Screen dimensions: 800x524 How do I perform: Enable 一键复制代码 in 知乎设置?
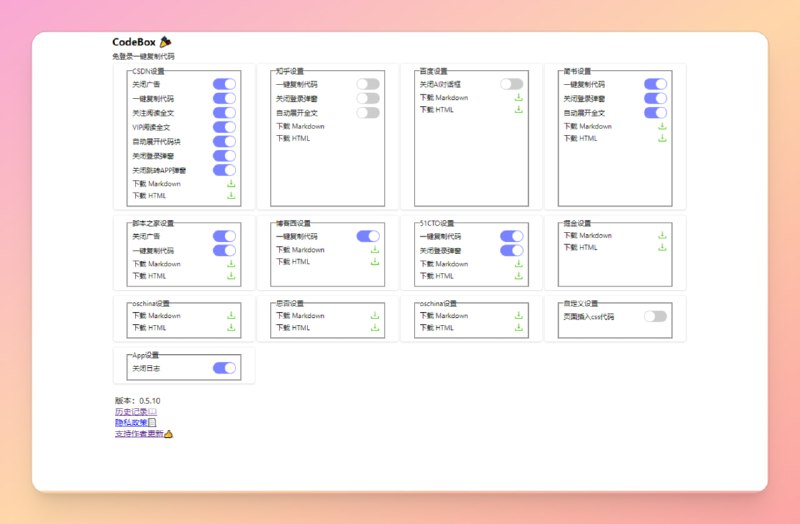click(368, 85)
